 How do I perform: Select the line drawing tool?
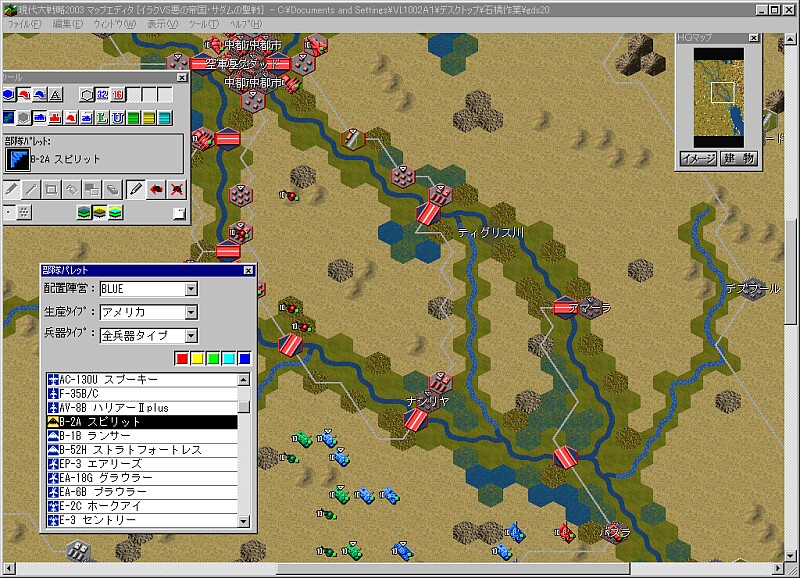31,190
